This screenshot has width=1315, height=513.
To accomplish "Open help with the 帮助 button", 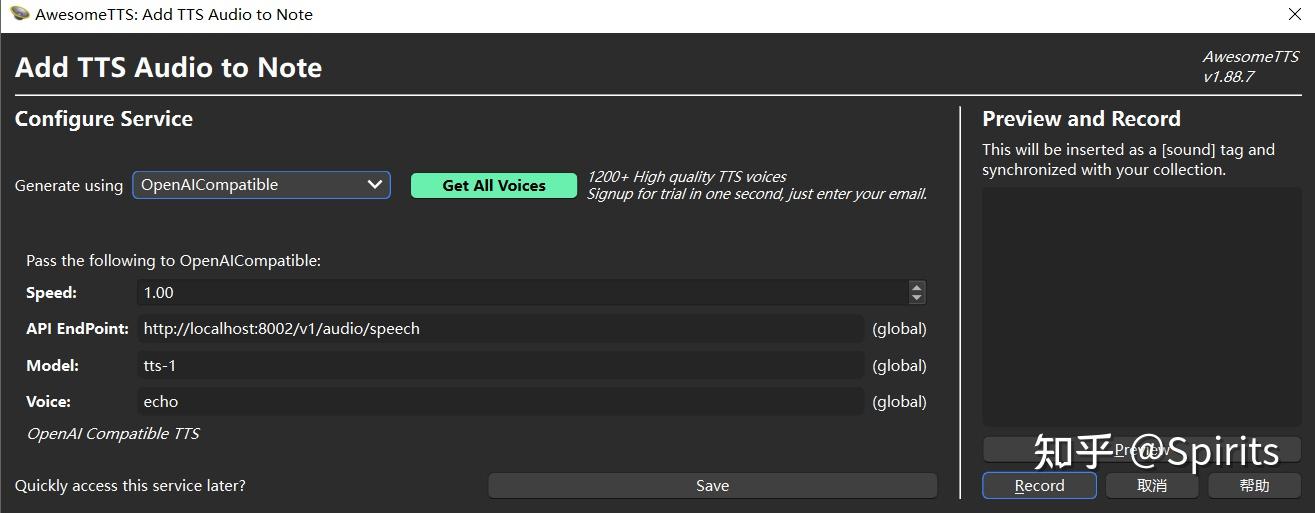I will coord(1254,486).
